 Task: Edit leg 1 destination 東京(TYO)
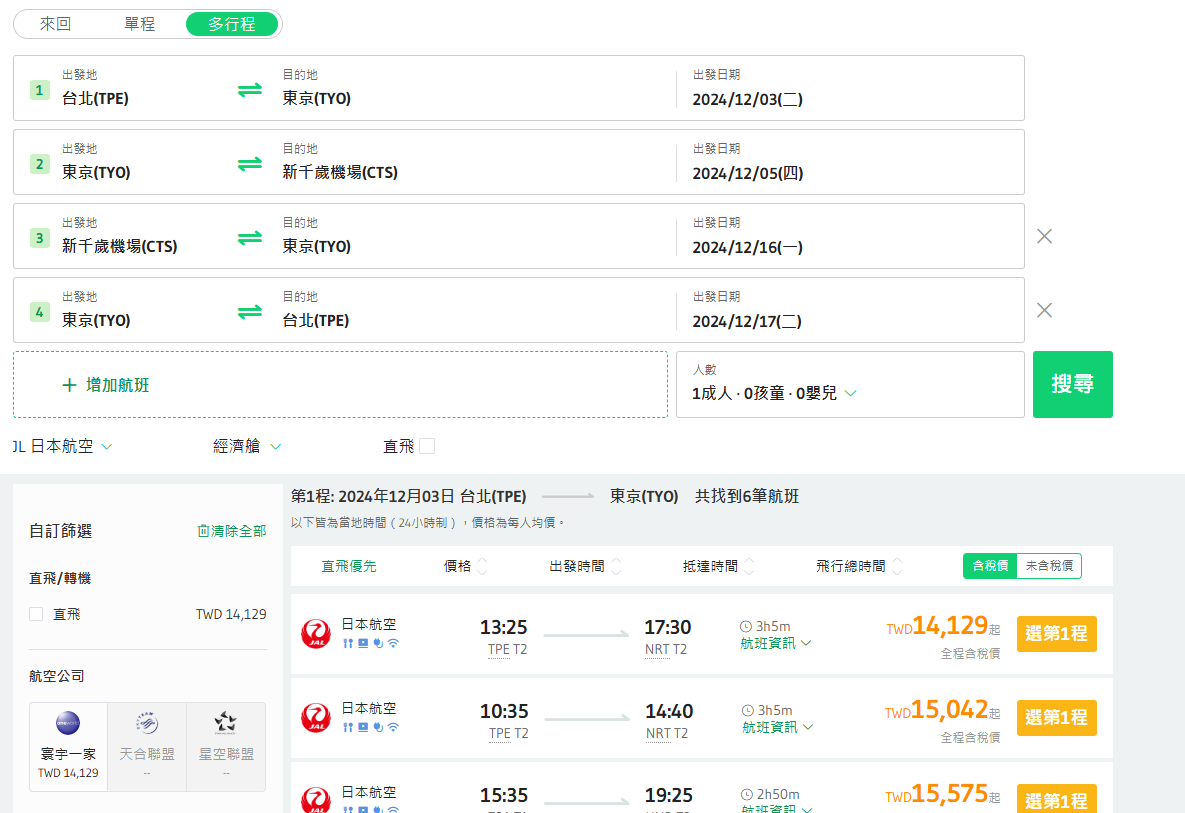coord(317,98)
